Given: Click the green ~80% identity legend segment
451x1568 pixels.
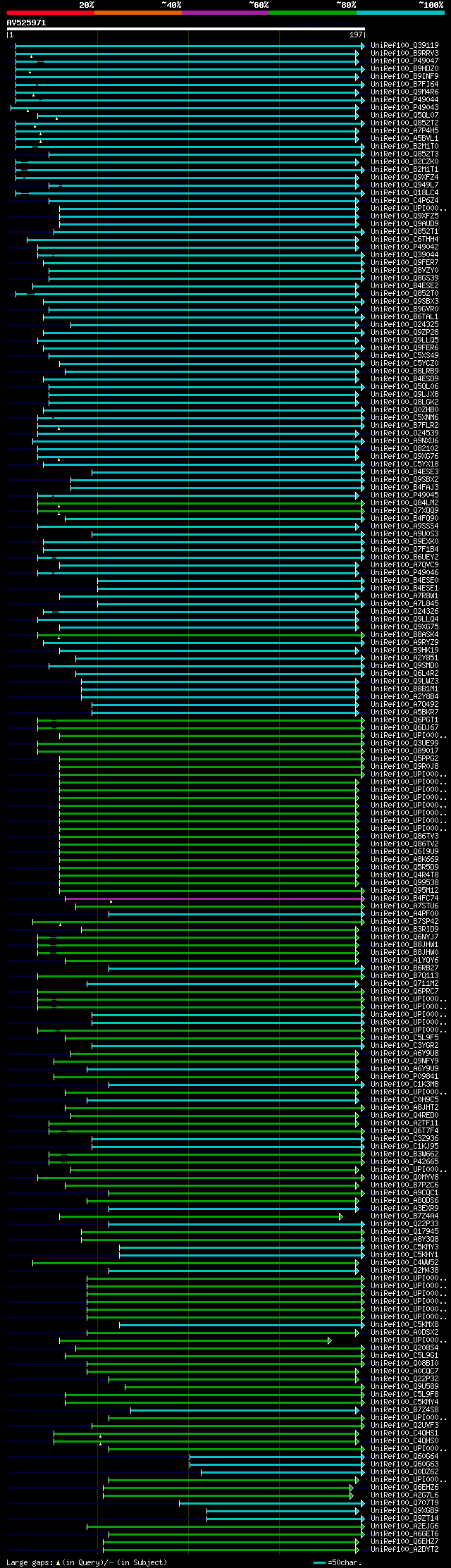Looking at the screenshot, I should coord(313,13).
